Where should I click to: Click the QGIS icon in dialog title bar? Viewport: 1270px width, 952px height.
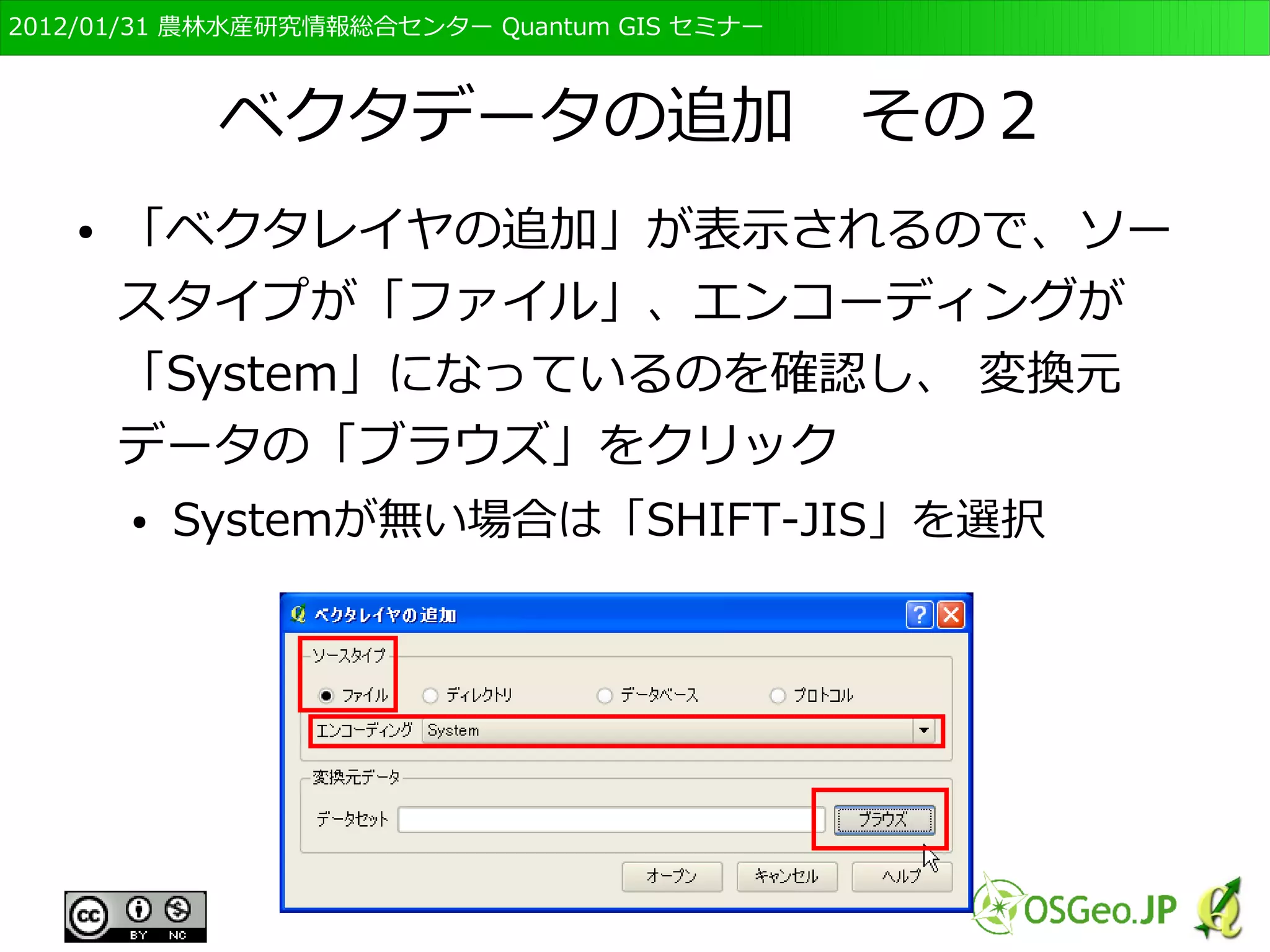[x=299, y=614]
